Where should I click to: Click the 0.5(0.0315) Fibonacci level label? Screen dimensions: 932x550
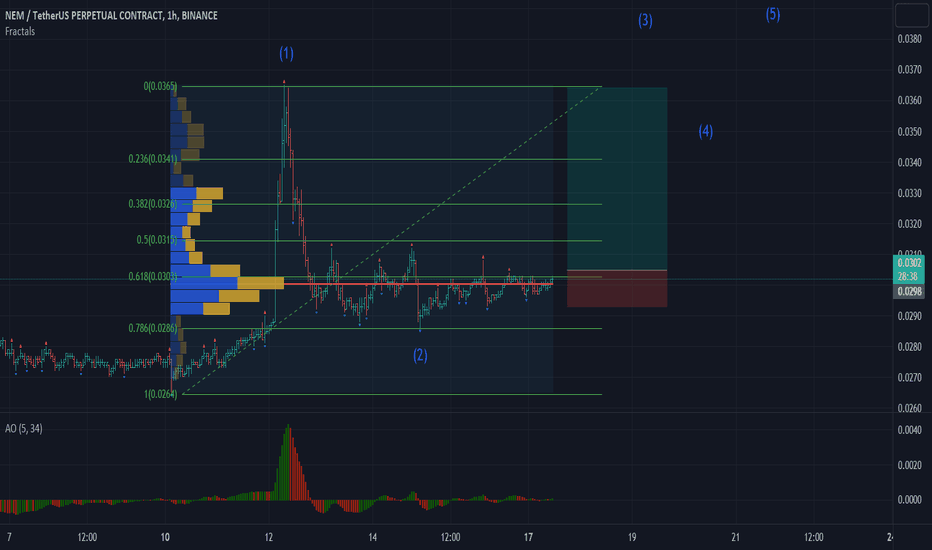click(157, 240)
